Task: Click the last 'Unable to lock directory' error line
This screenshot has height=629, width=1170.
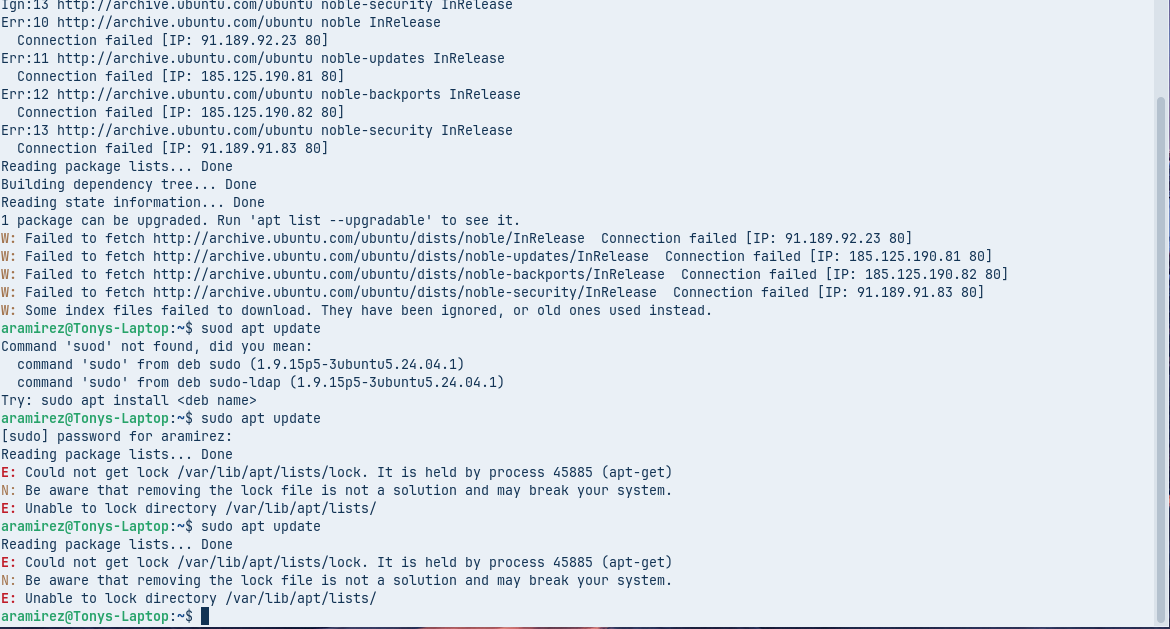Action: coord(200,599)
